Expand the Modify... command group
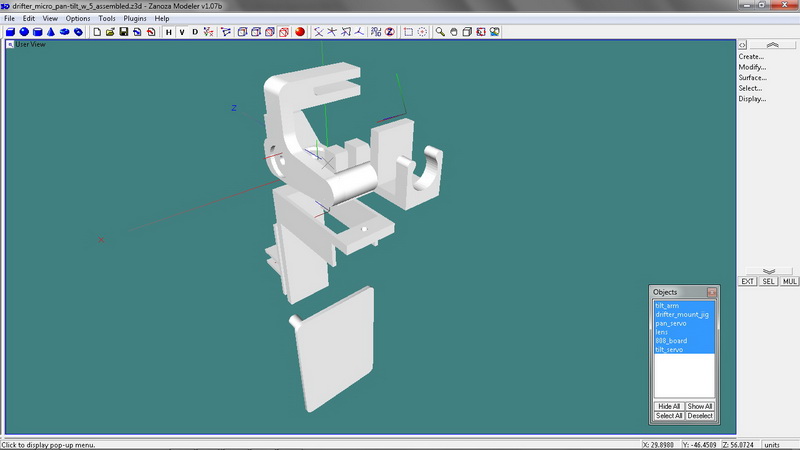The height and width of the screenshot is (450, 800). [x=752, y=67]
